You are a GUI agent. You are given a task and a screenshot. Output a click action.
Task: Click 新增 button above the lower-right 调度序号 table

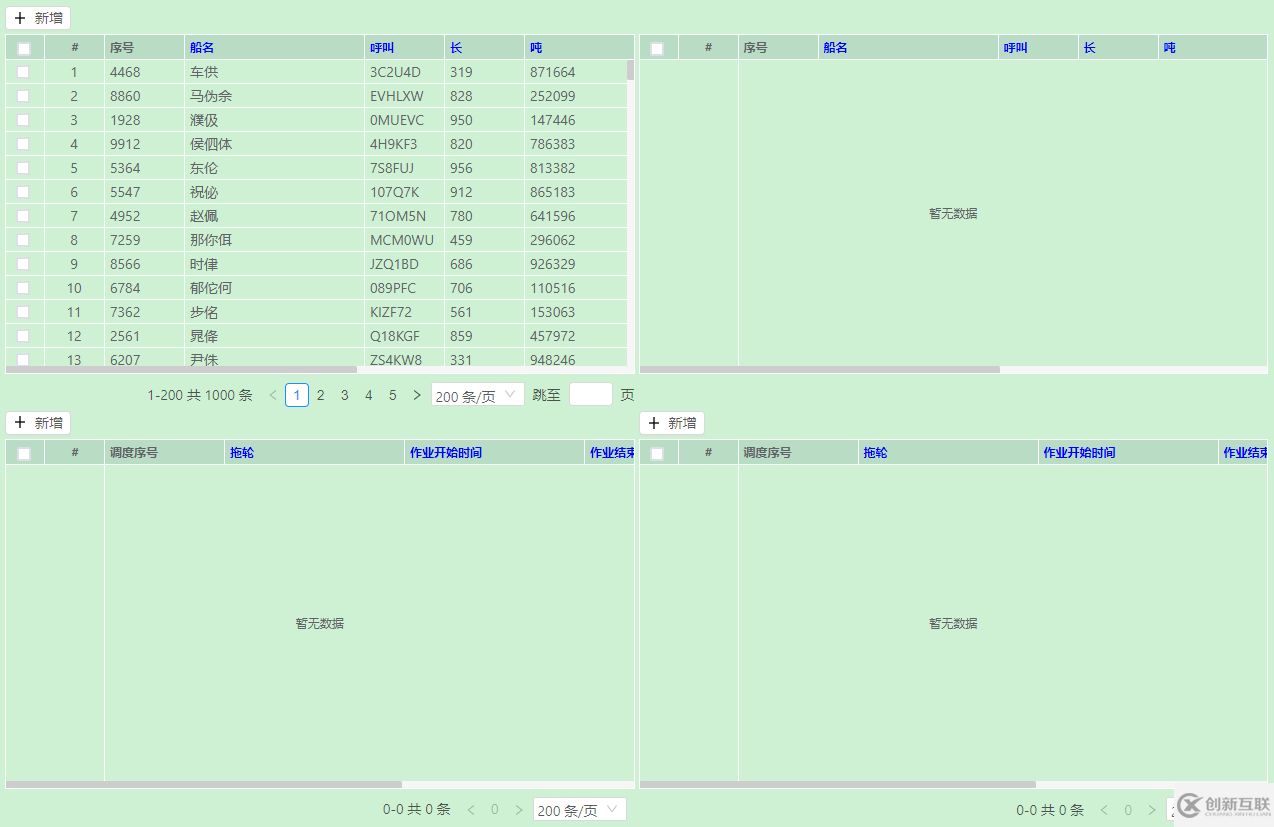[x=672, y=423]
